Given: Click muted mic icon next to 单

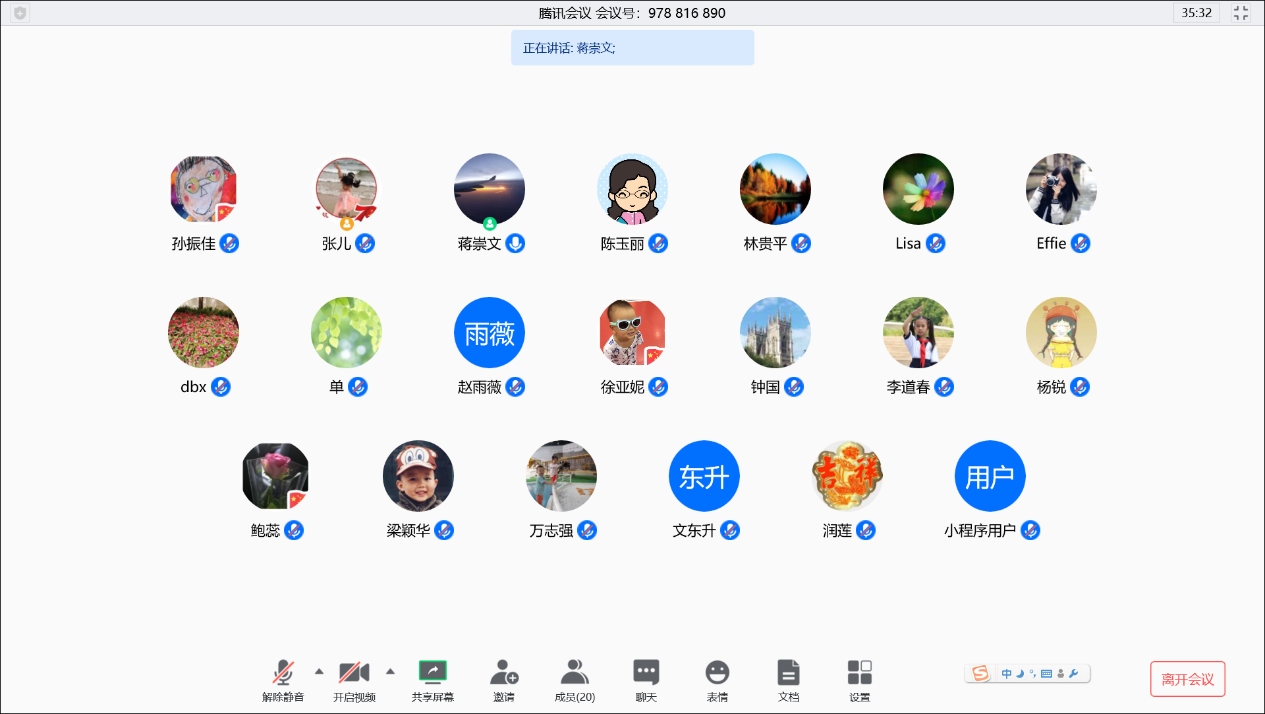Looking at the screenshot, I should pos(358,386).
